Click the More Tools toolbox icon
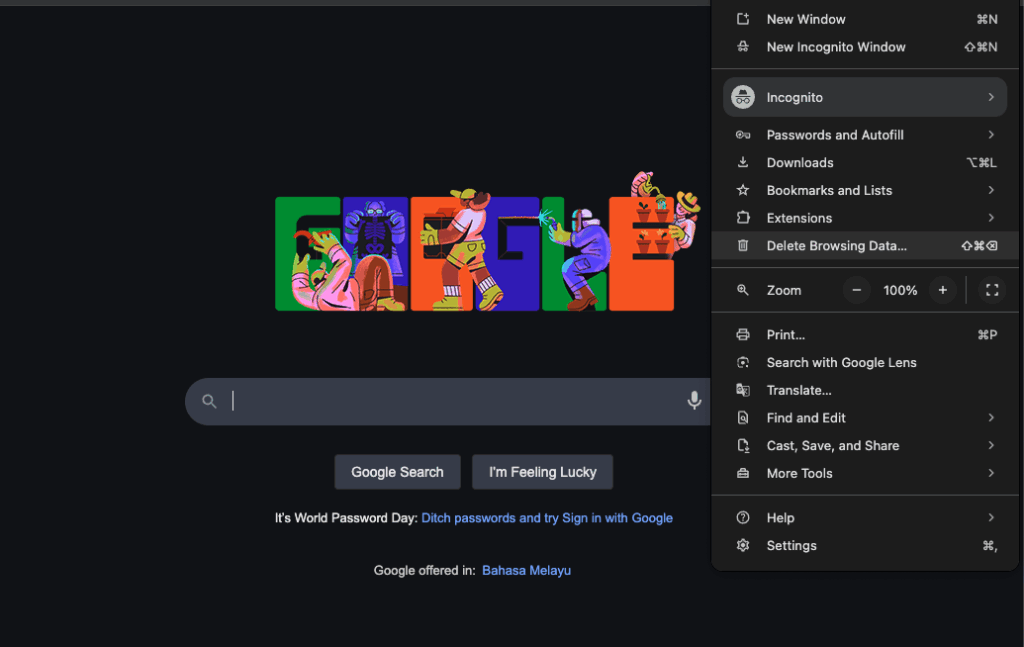The height and width of the screenshot is (647, 1024). point(743,473)
